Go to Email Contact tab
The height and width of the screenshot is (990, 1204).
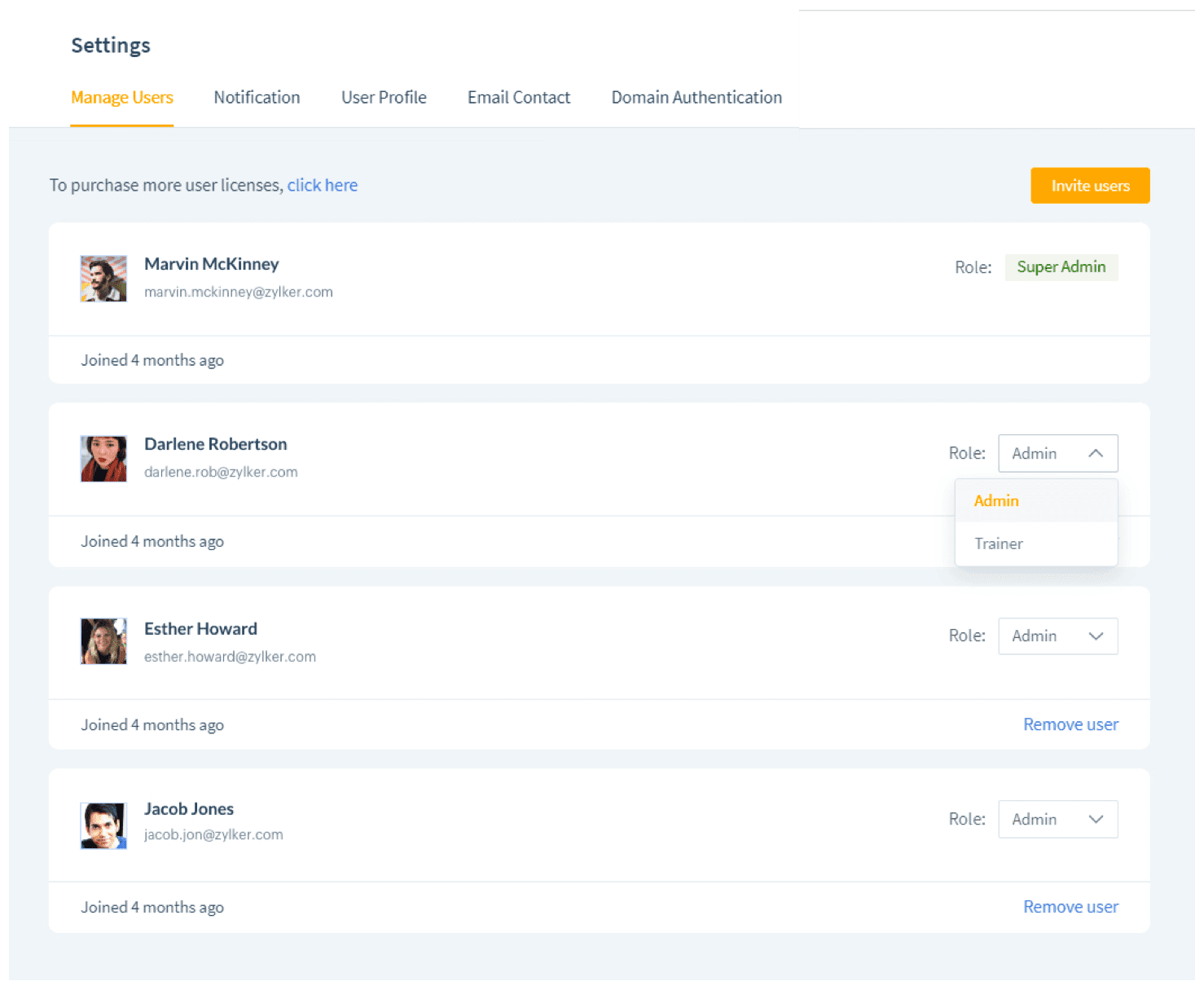pos(519,98)
